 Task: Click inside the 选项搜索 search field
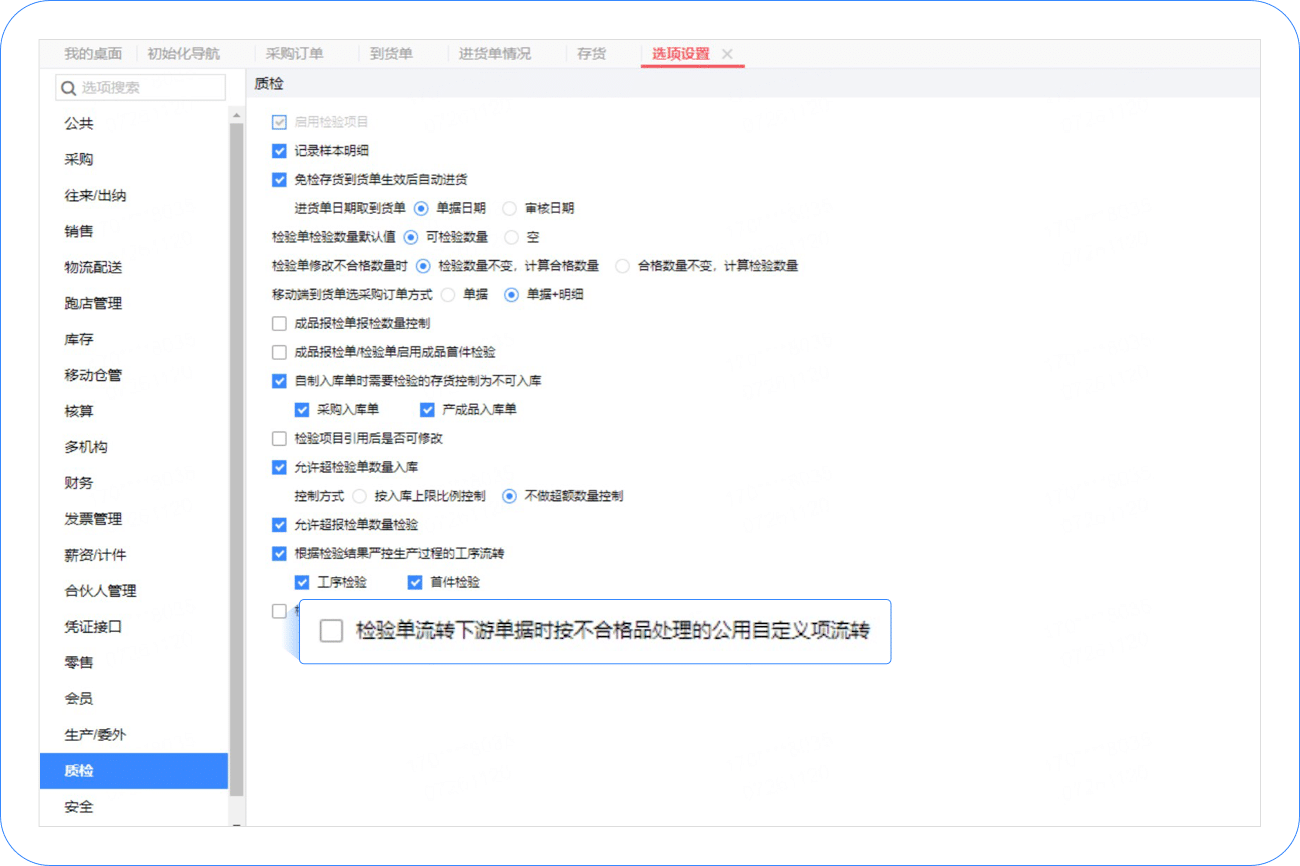click(x=140, y=88)
